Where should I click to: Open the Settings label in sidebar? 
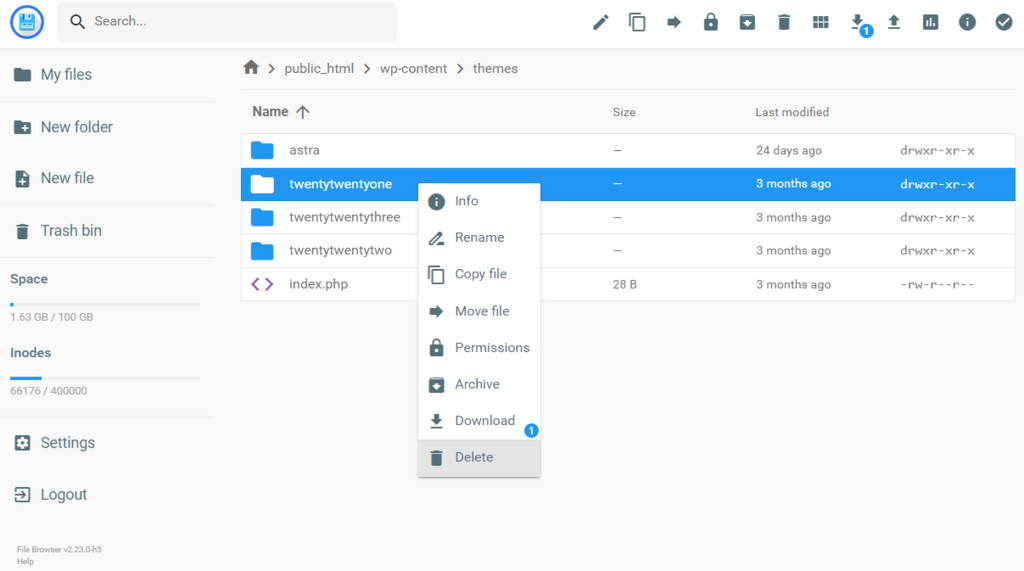point(68,443)
